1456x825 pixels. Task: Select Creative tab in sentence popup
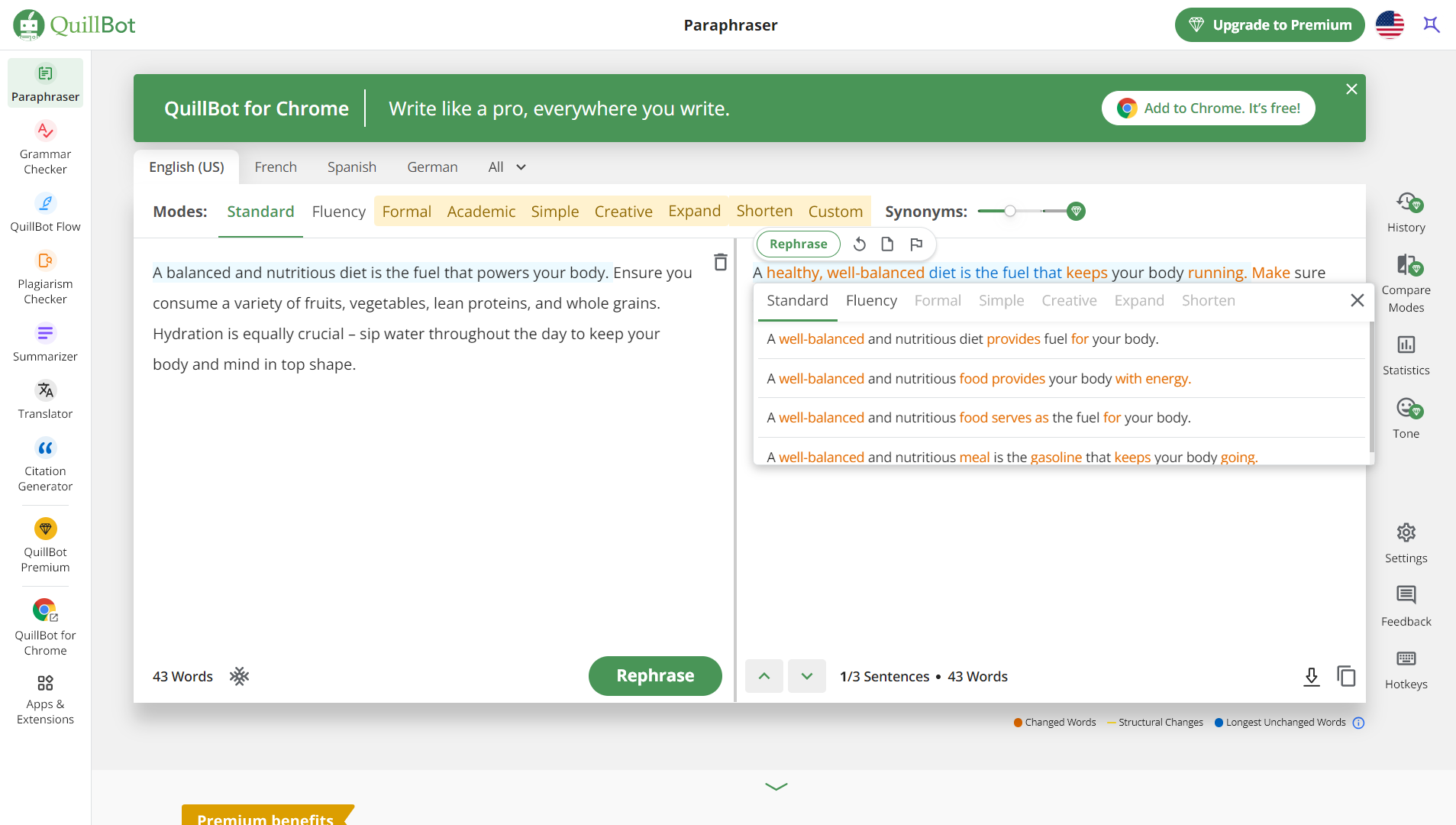coord(1069,300)
